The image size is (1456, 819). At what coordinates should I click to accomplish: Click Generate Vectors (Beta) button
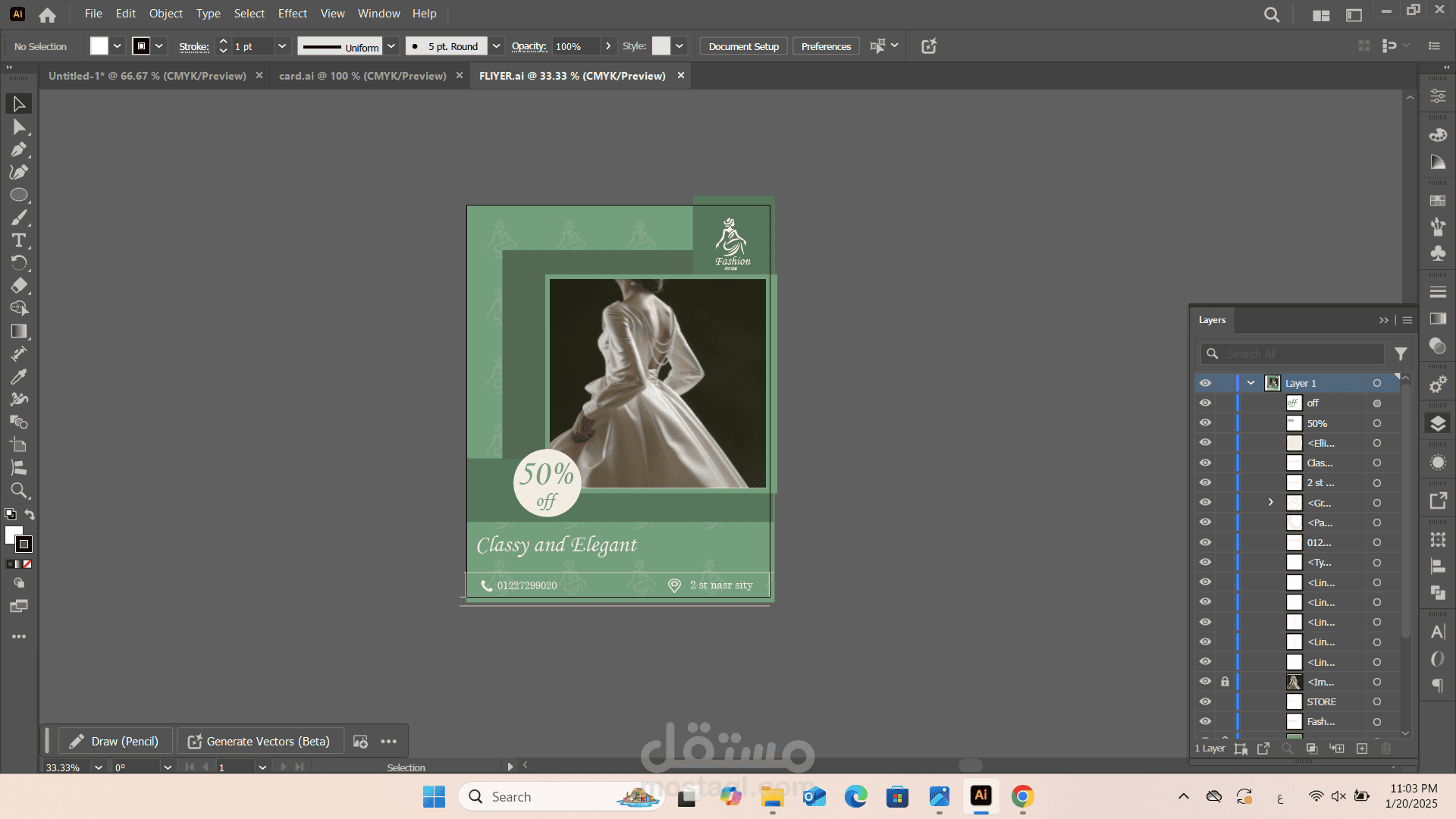(260, 742)
